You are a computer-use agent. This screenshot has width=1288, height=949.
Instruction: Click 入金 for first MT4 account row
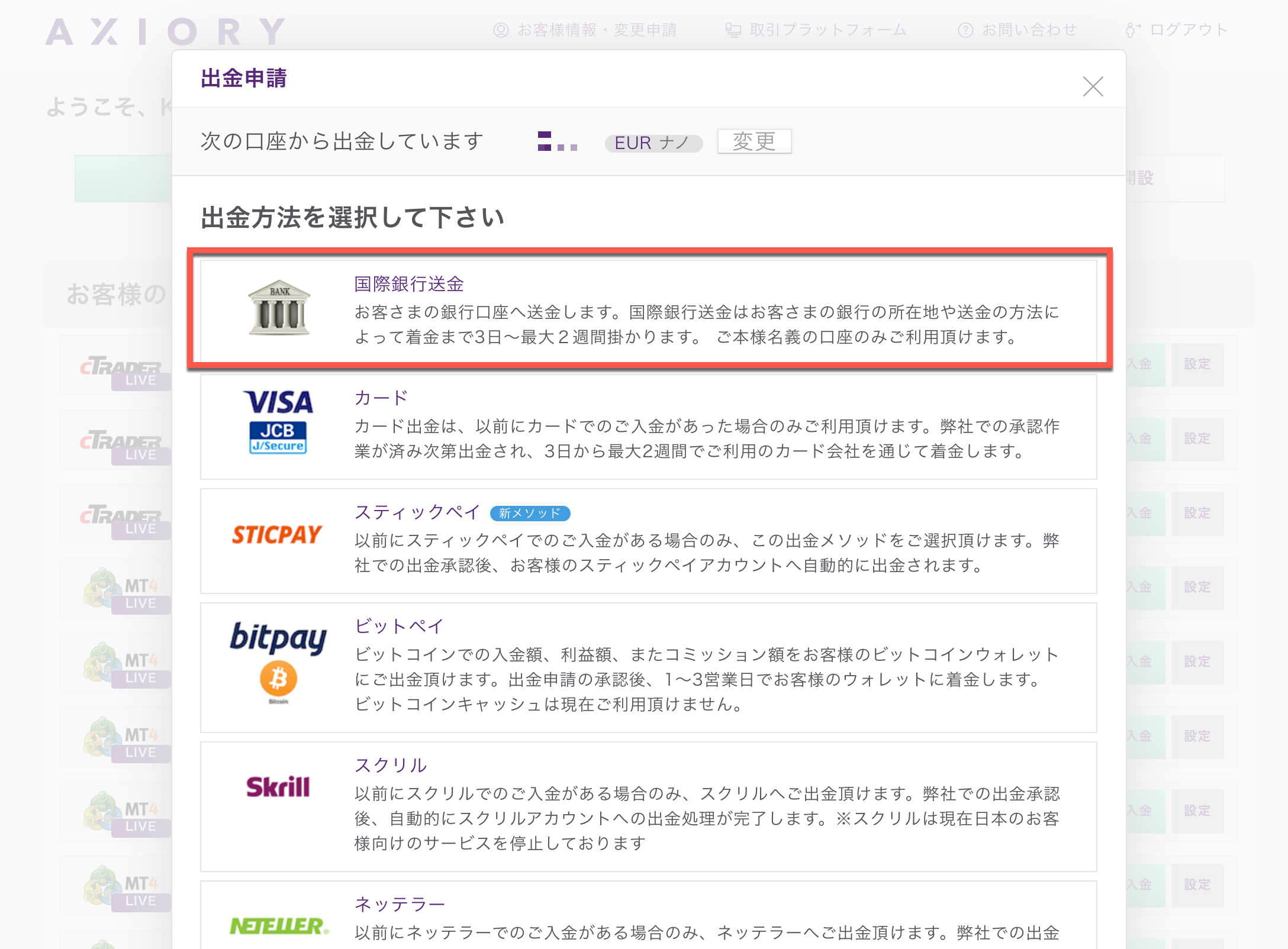(1145, 588)
